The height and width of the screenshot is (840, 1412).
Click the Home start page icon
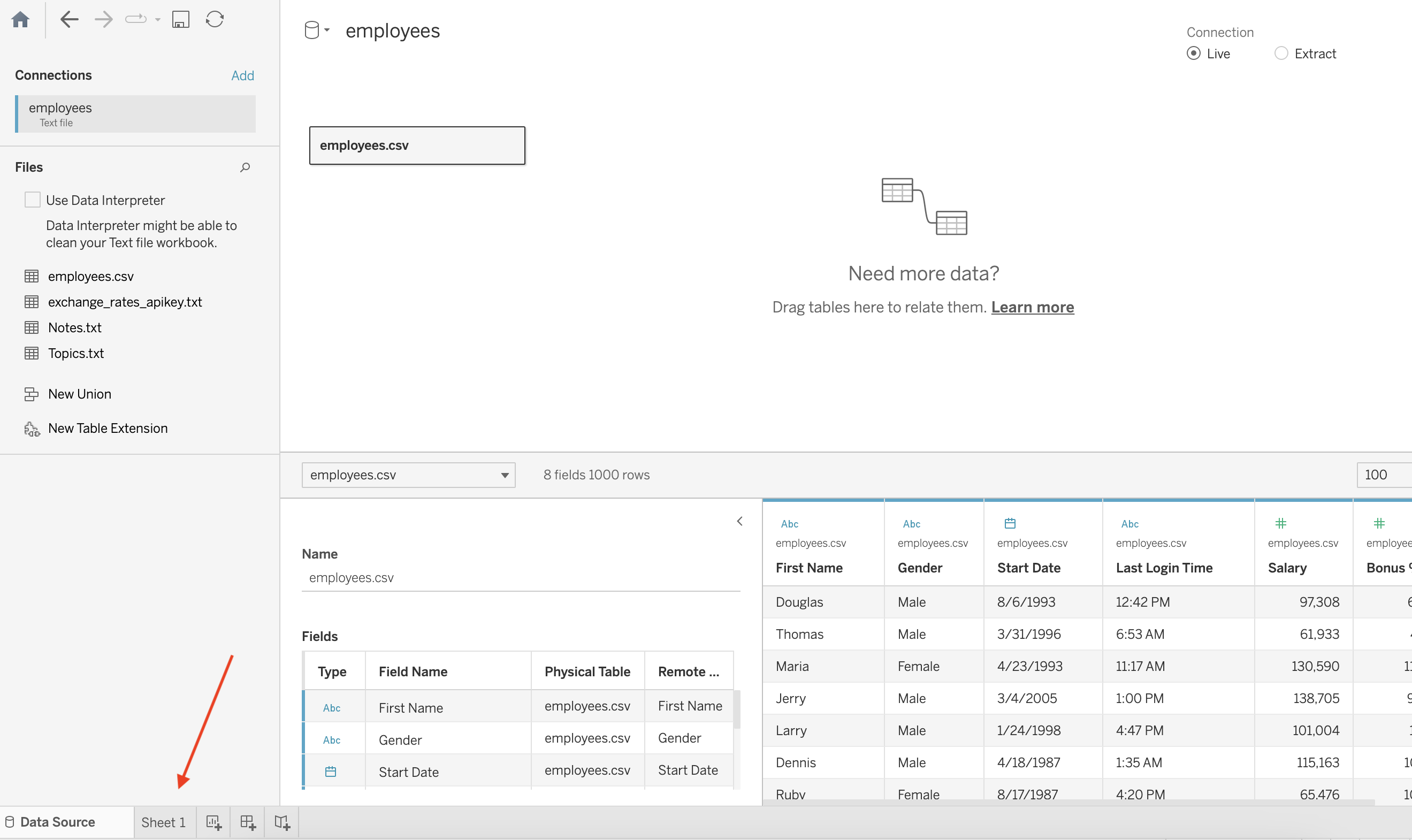click(x=20, y=19)
